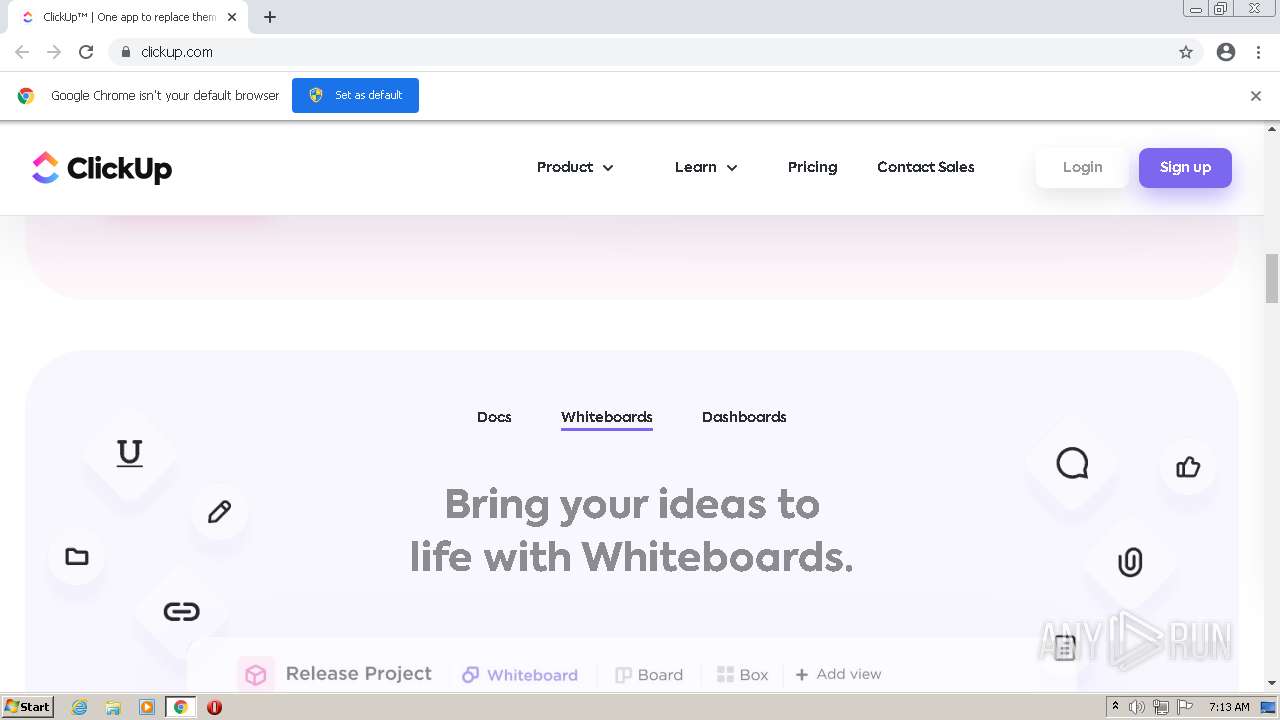This screenshot has width=1280, height=720.
Task: Go back to previous page
Action: click(22, 52)
